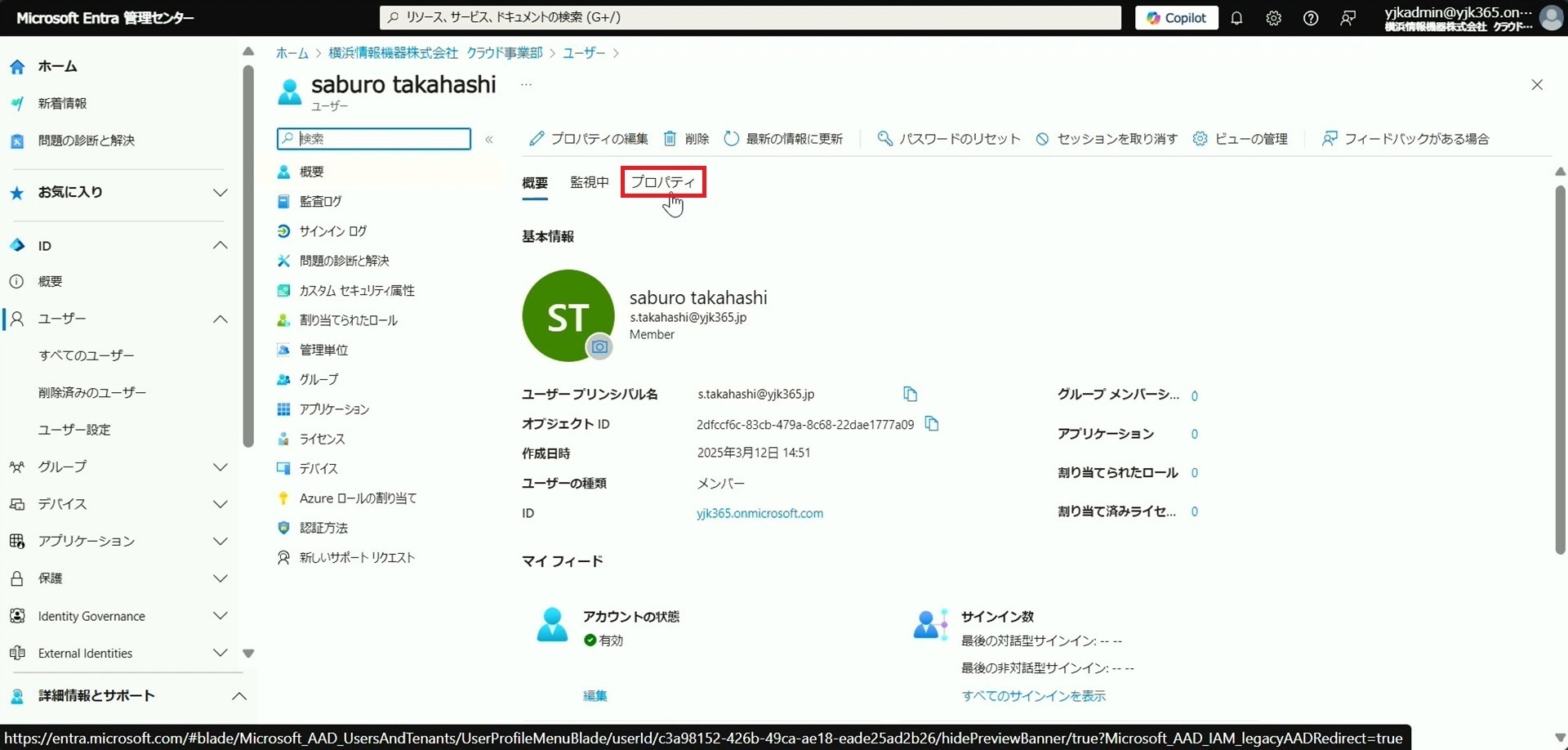This screenshot has width=1568, height=750.
Task: Switch to the 監視中 tab
Action: (589, 182)
